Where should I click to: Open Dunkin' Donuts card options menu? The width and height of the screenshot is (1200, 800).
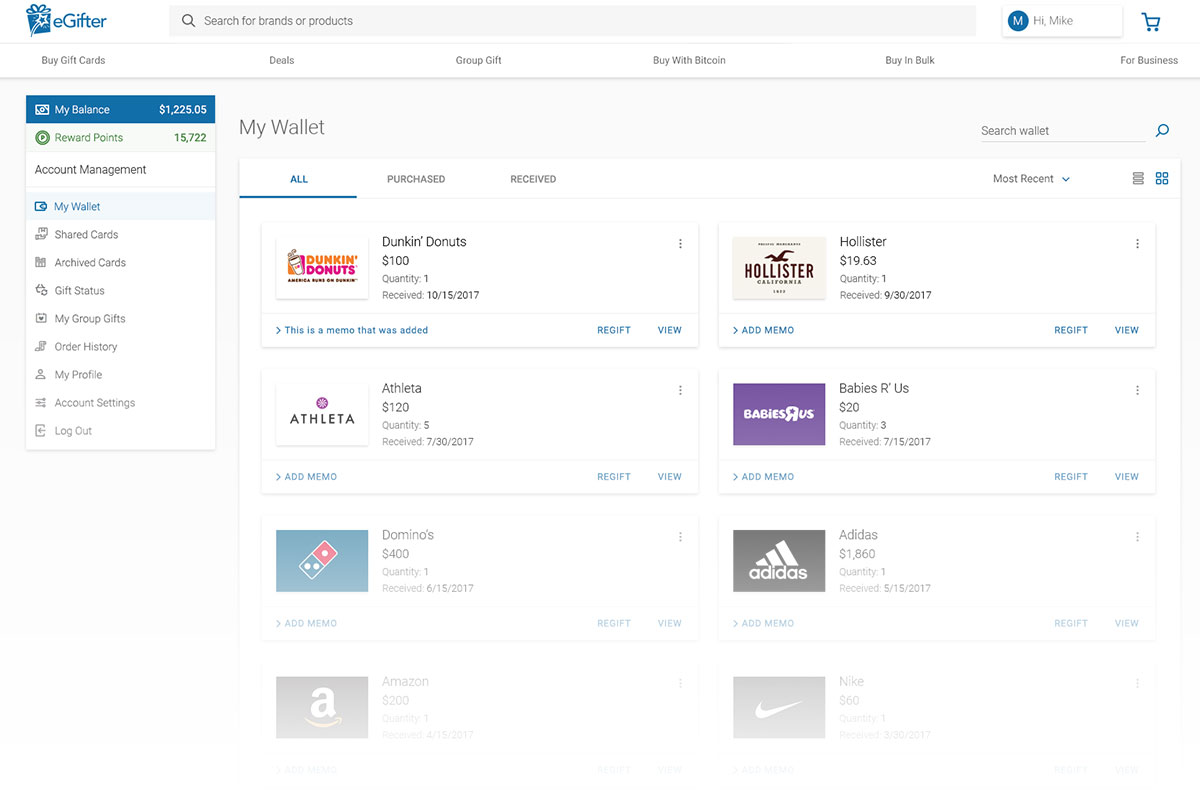pyautogui.click(x=680, y=244)
